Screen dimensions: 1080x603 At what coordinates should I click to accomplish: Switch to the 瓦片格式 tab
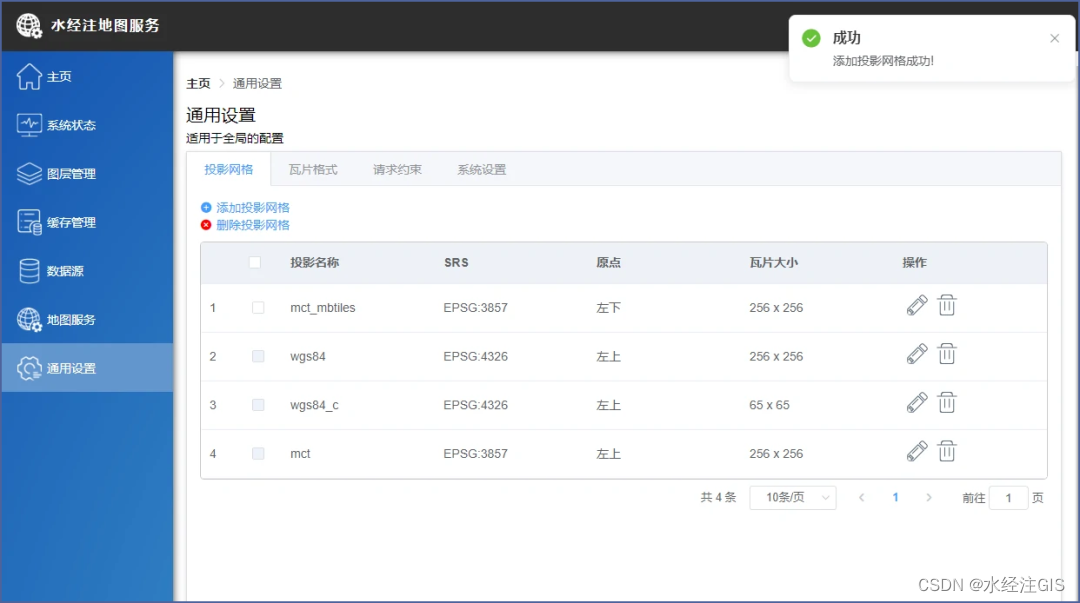(313, 170)
